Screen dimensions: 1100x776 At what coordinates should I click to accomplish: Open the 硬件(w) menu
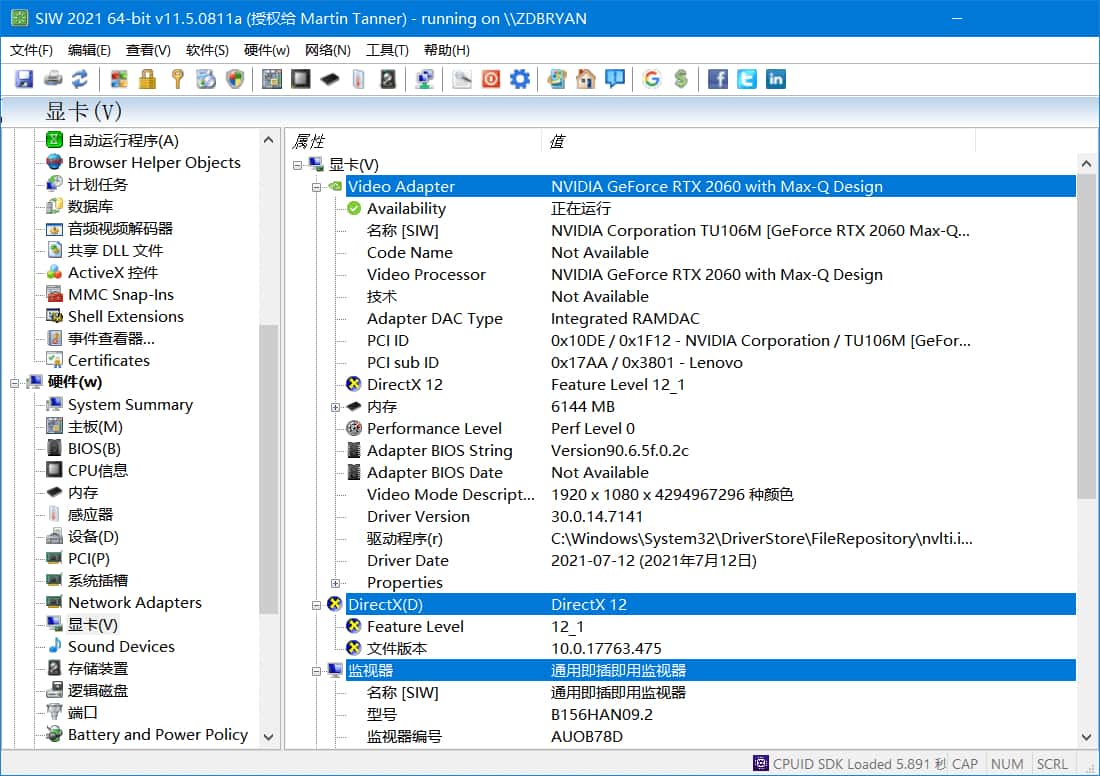(267, 50)
